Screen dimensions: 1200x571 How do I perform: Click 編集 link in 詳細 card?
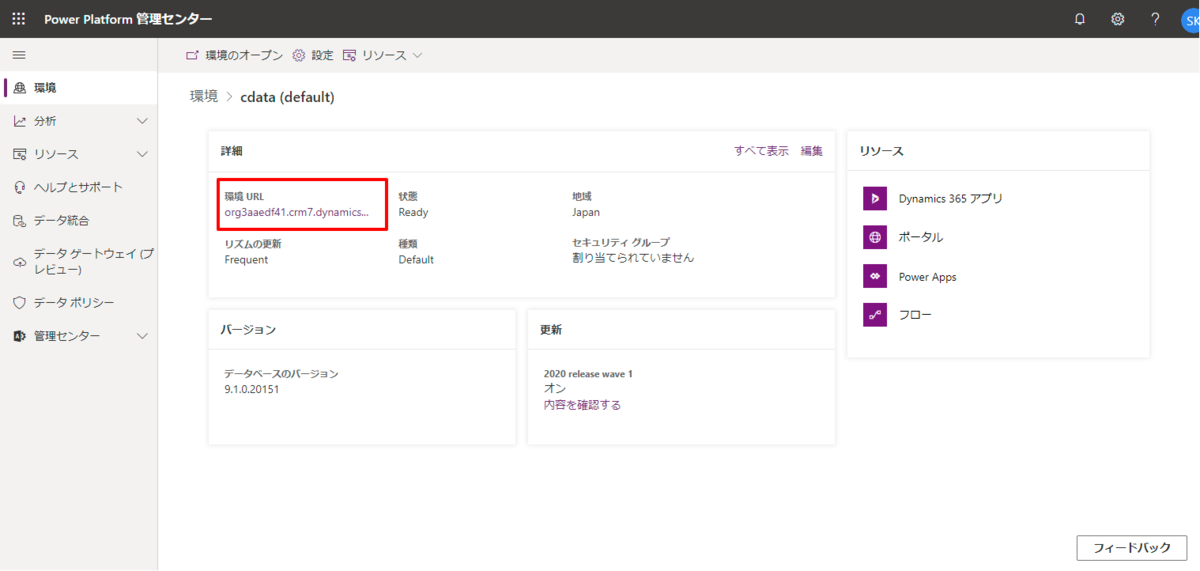pos(812,151)
